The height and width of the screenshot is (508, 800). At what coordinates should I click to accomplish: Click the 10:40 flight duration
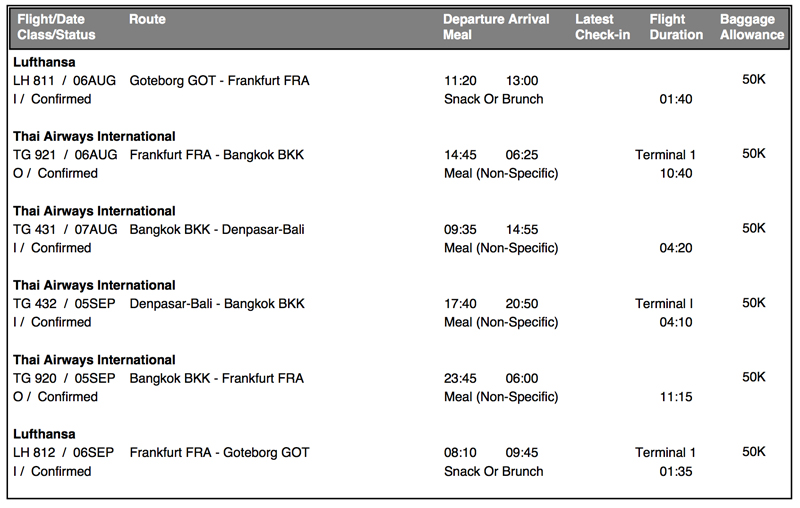tap(676, 173)
